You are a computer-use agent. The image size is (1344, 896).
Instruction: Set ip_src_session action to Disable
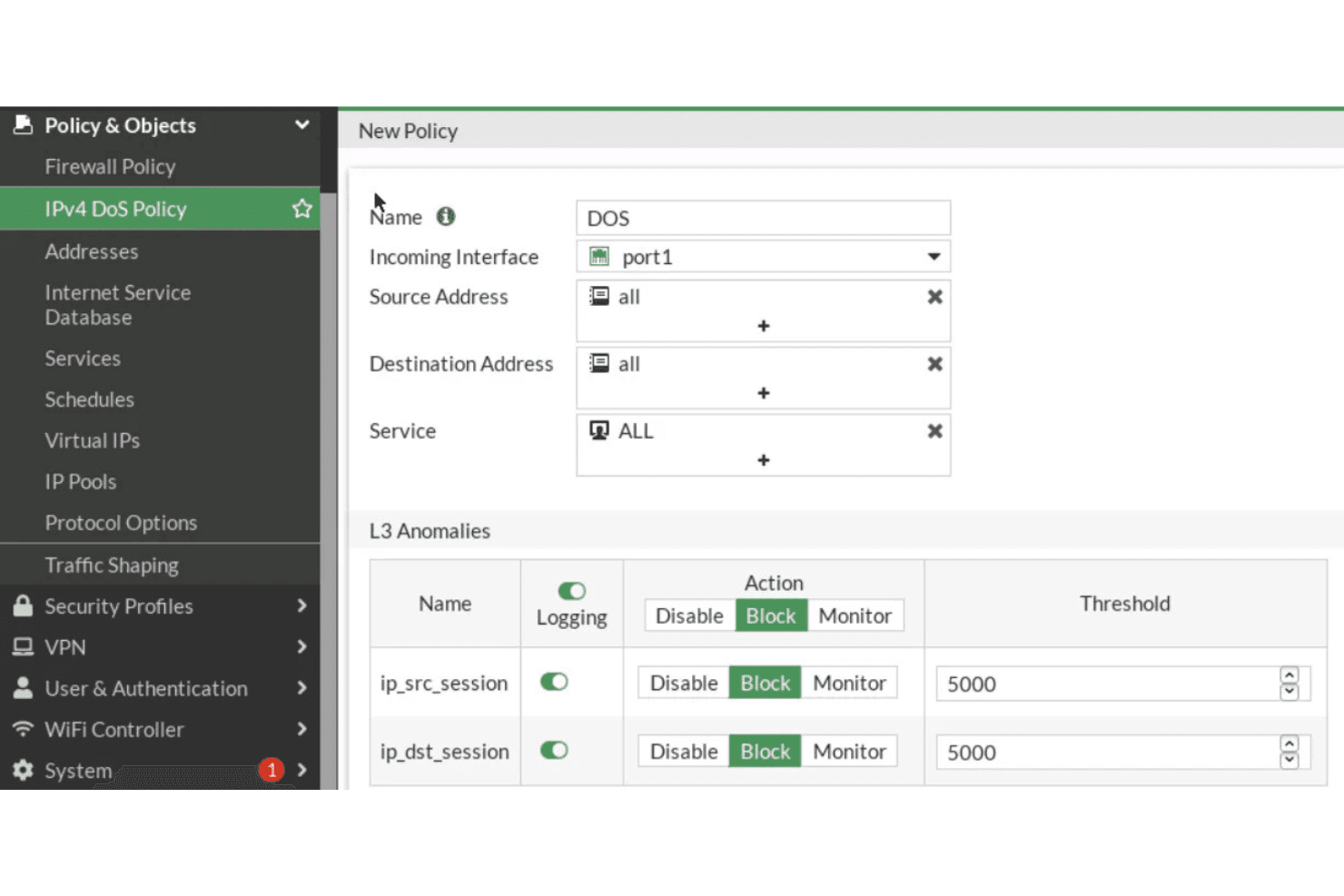coord(684,683)
